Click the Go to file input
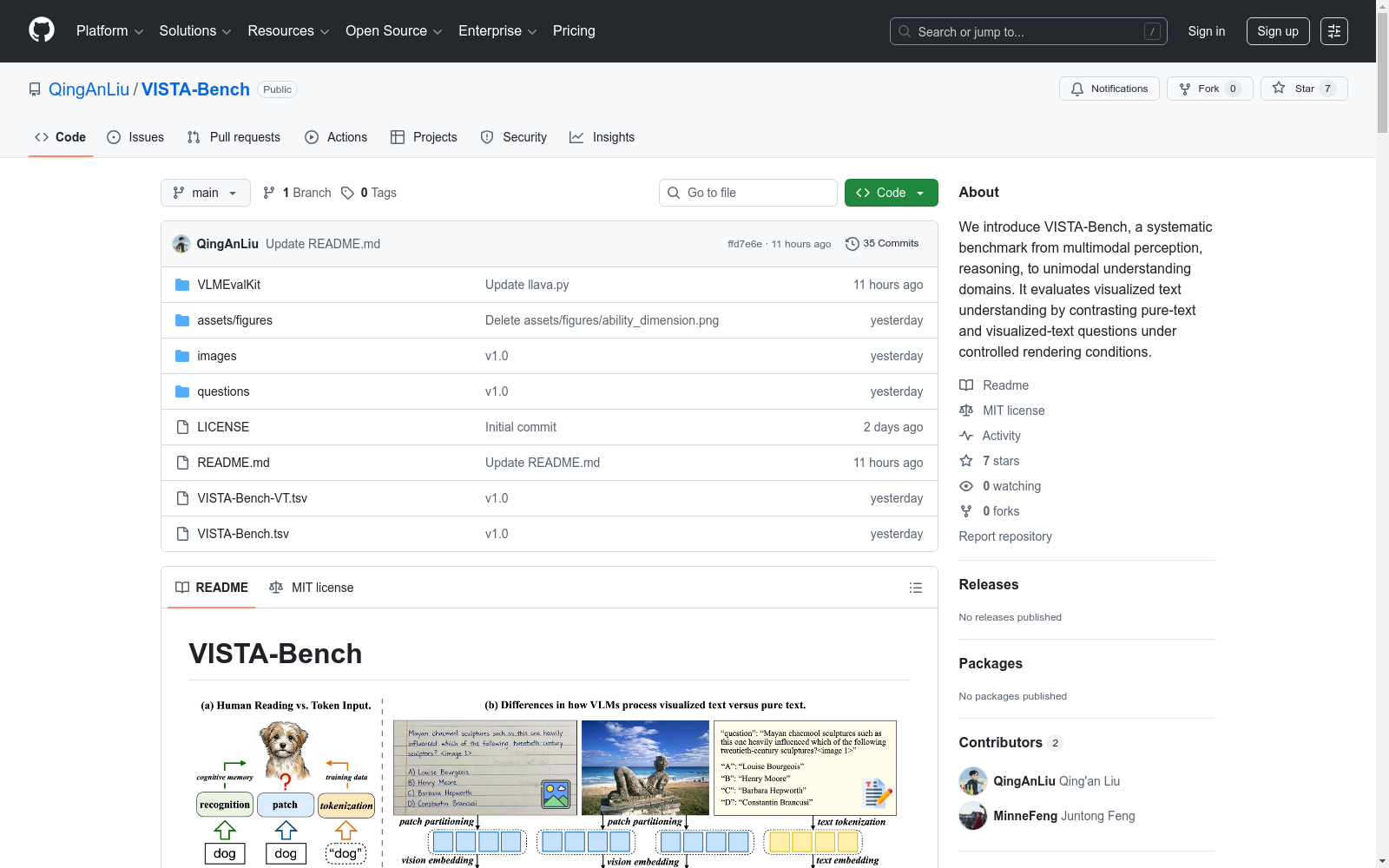1389x868 pixels. [748, 193]
